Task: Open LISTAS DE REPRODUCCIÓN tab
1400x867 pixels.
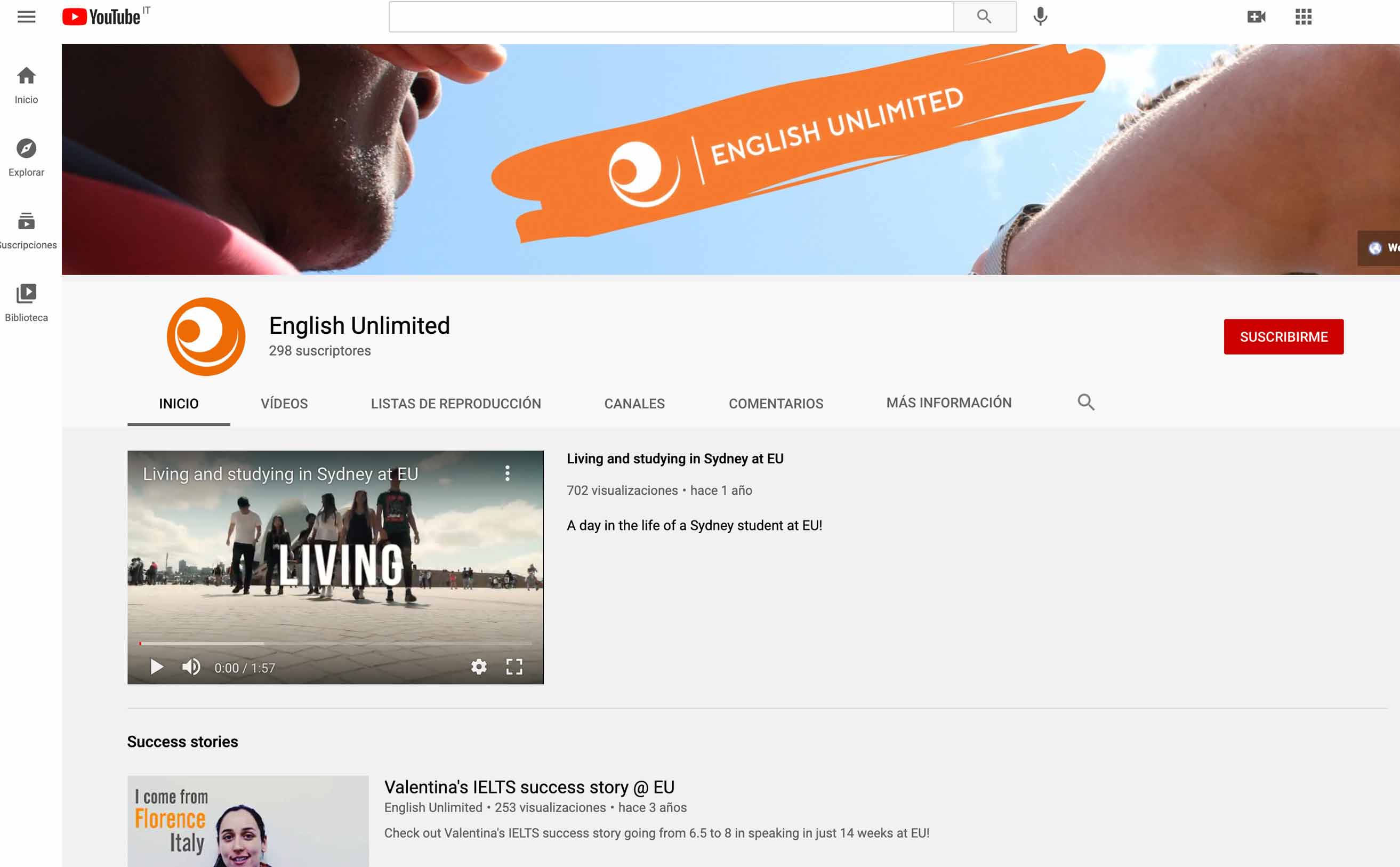Action: (456, 404)
